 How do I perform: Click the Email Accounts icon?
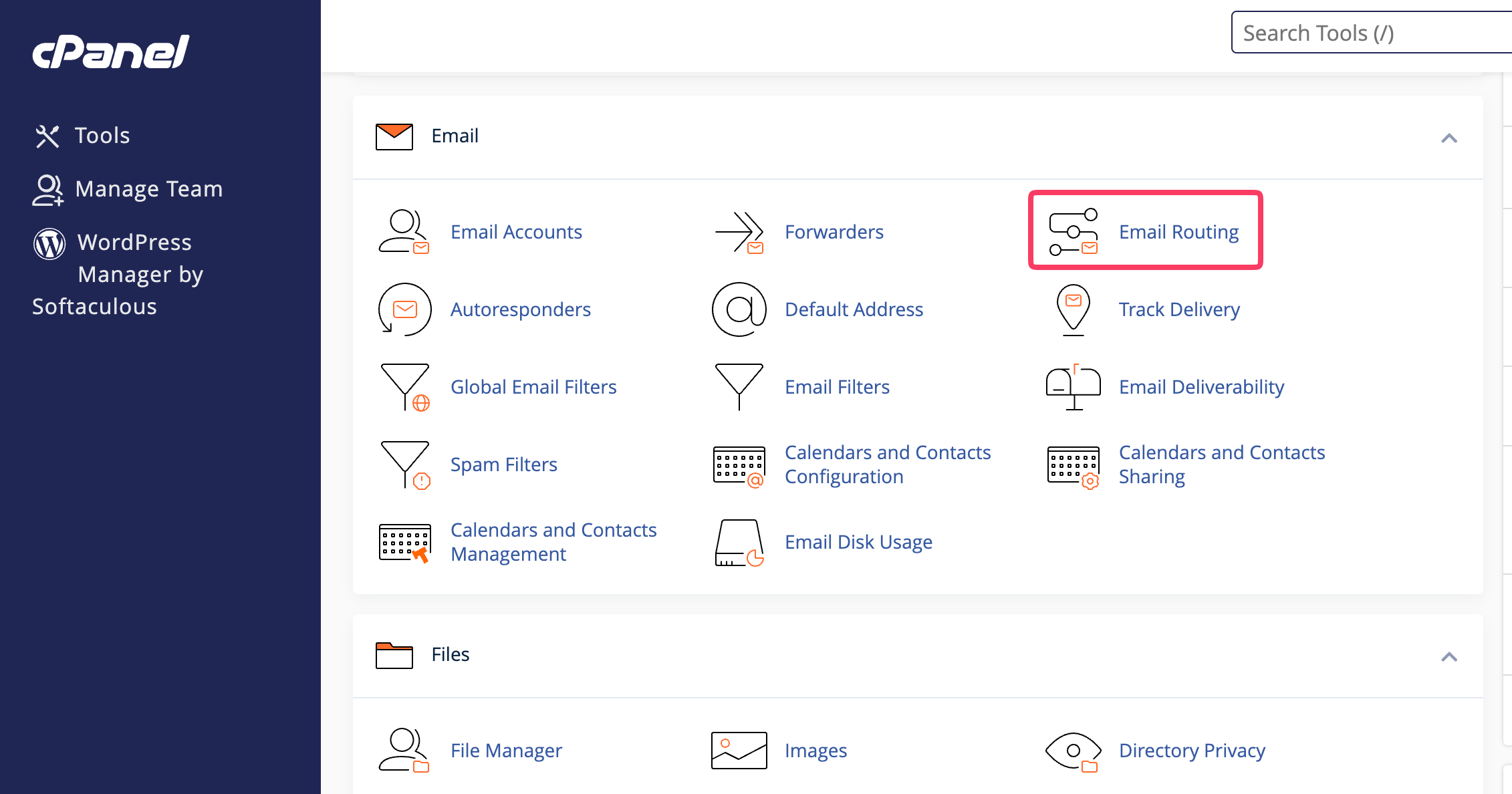[404, 232]
